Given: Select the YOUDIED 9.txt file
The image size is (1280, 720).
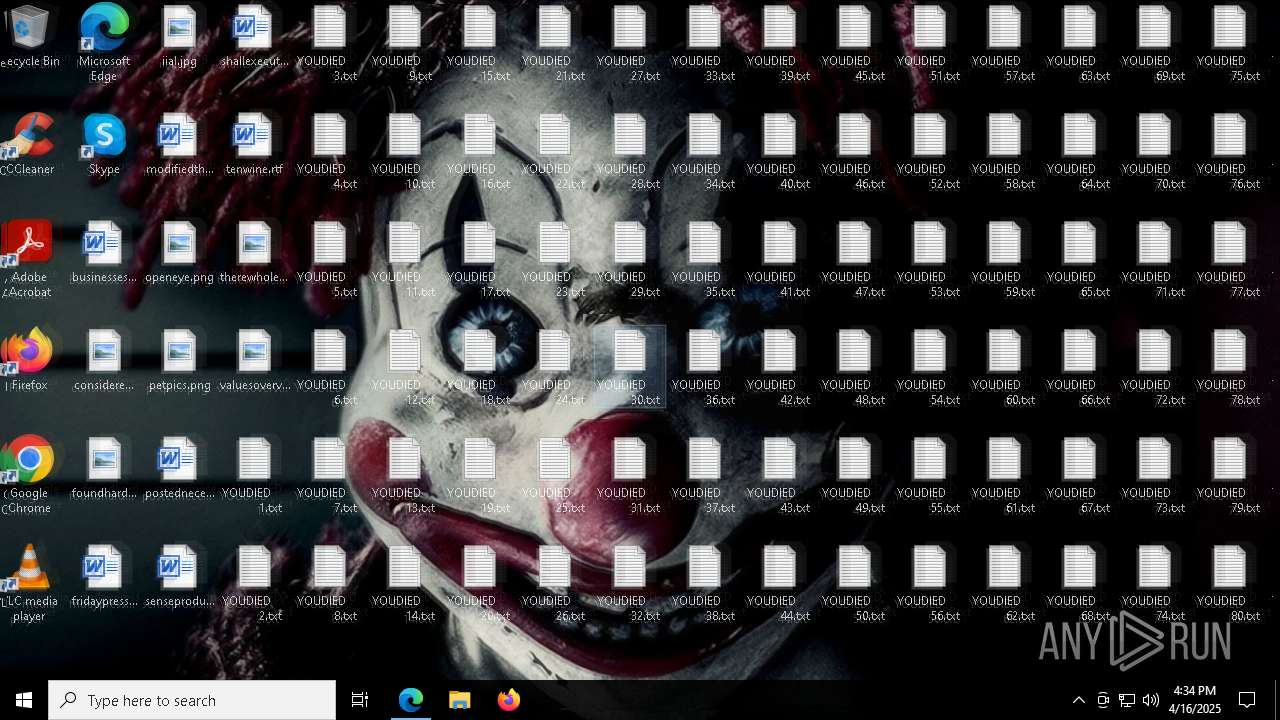Looking at the screenshot, I should pyautogui.click(x=404, y=45).
